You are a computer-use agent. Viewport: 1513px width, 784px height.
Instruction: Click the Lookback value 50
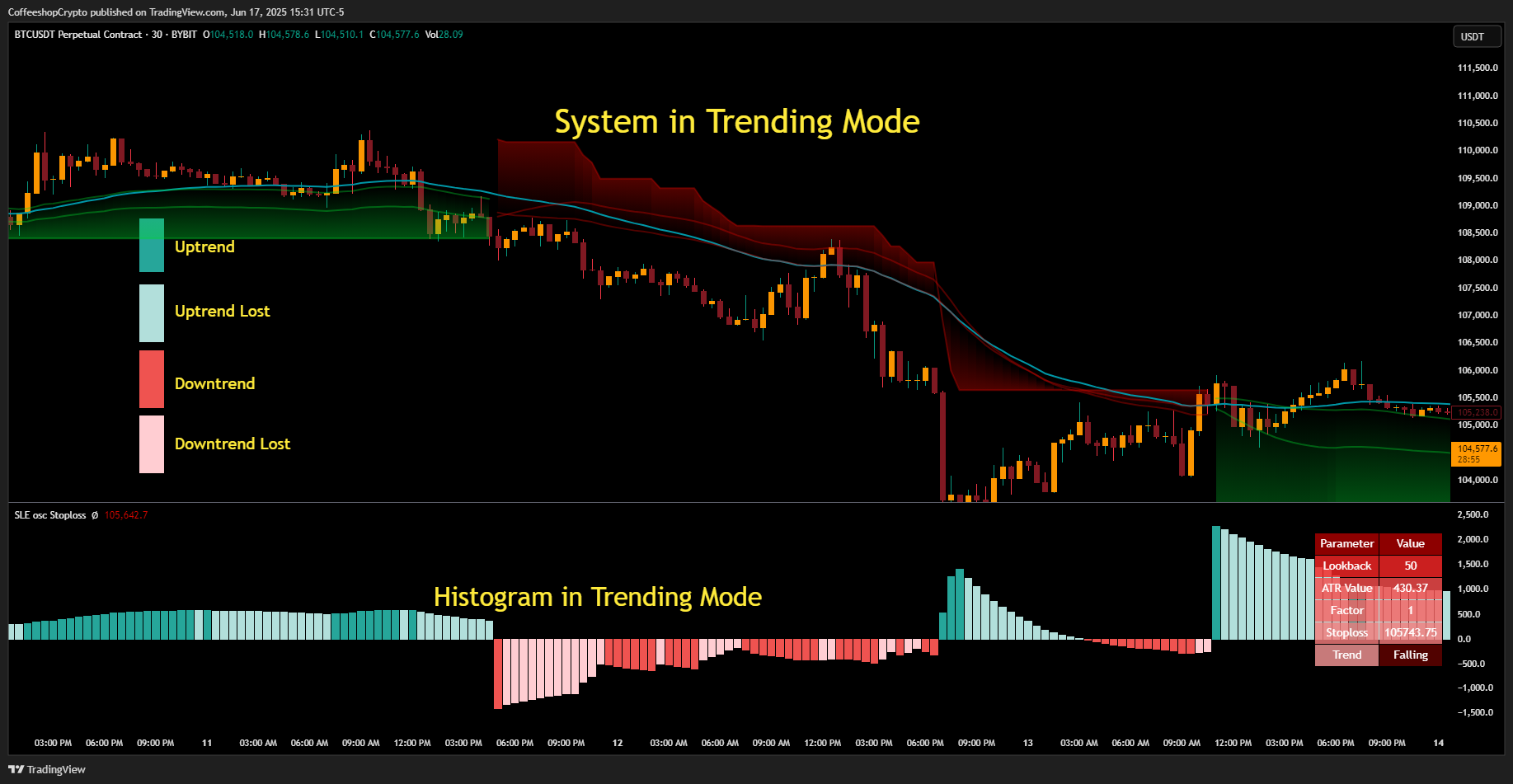click(1411, 566)
